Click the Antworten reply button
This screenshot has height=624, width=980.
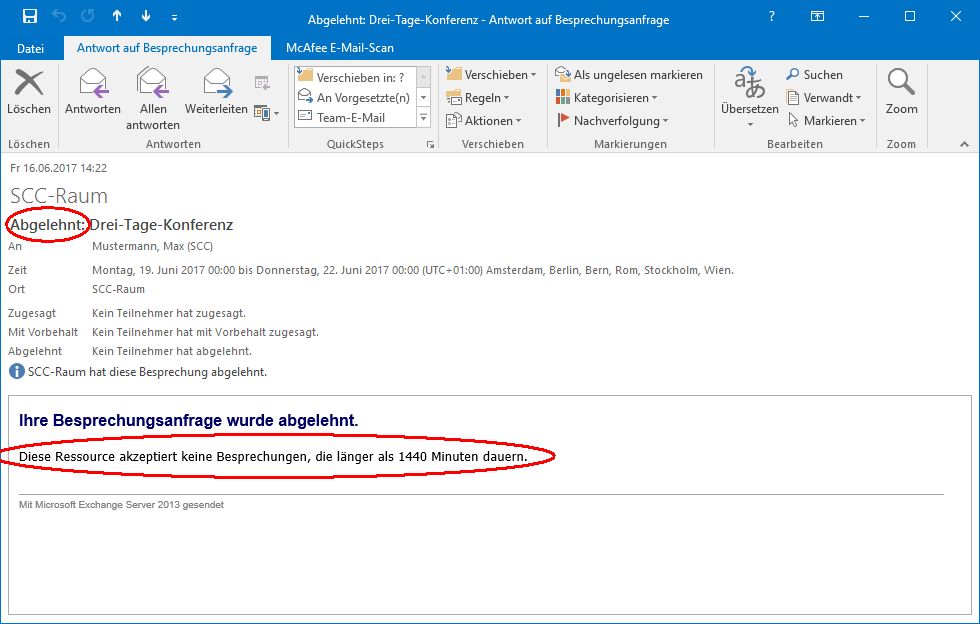point(92,92)
